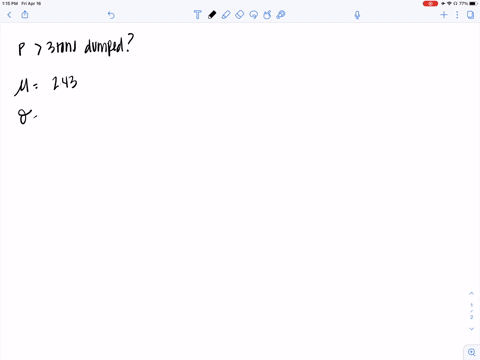This screenshot has width=480, height=360.
Task: Start audio recording with microphone
Action: click(x=357, y=15)
